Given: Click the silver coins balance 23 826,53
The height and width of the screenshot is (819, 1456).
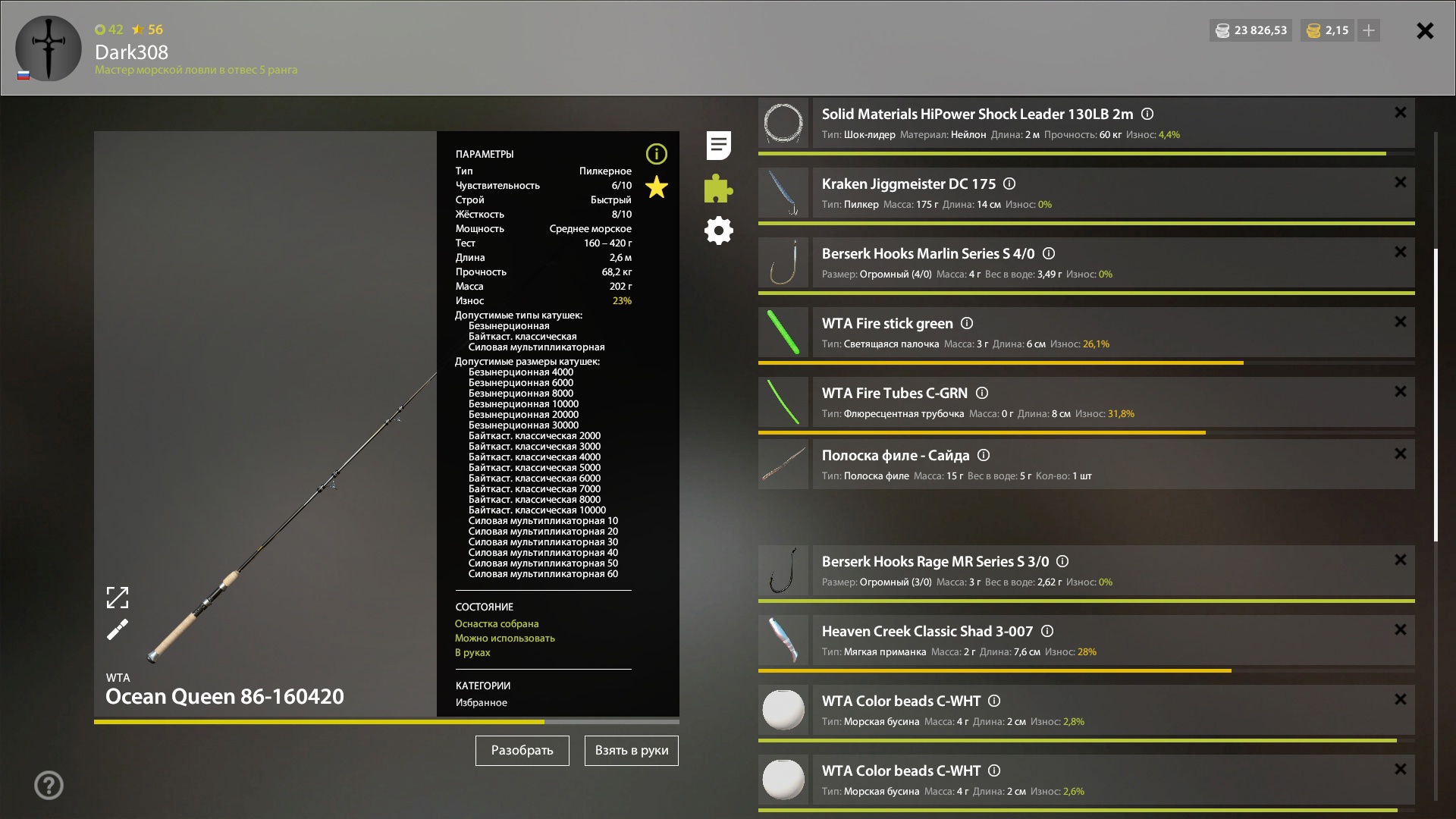Looking at the screenshot, I should (1251, 30).
